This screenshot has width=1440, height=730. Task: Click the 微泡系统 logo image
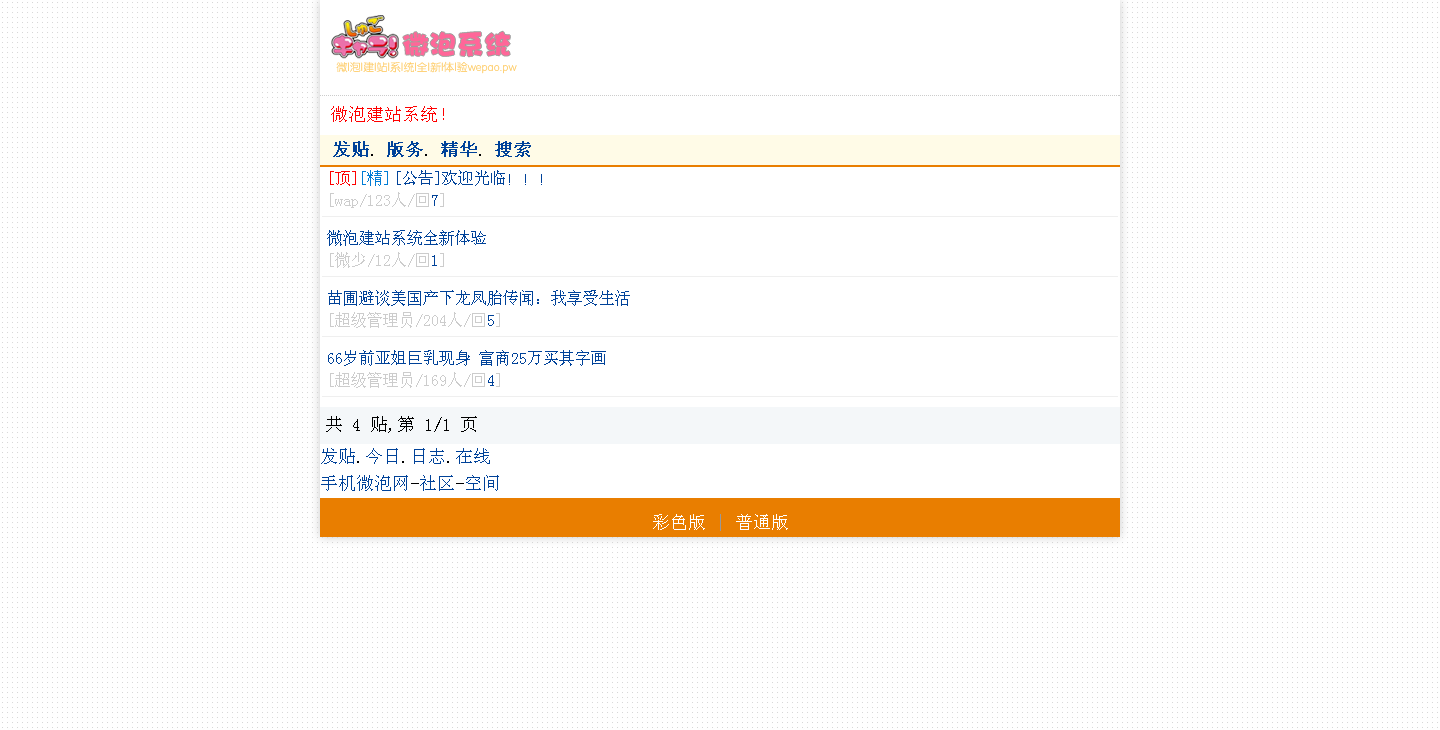tap(423, 46)
